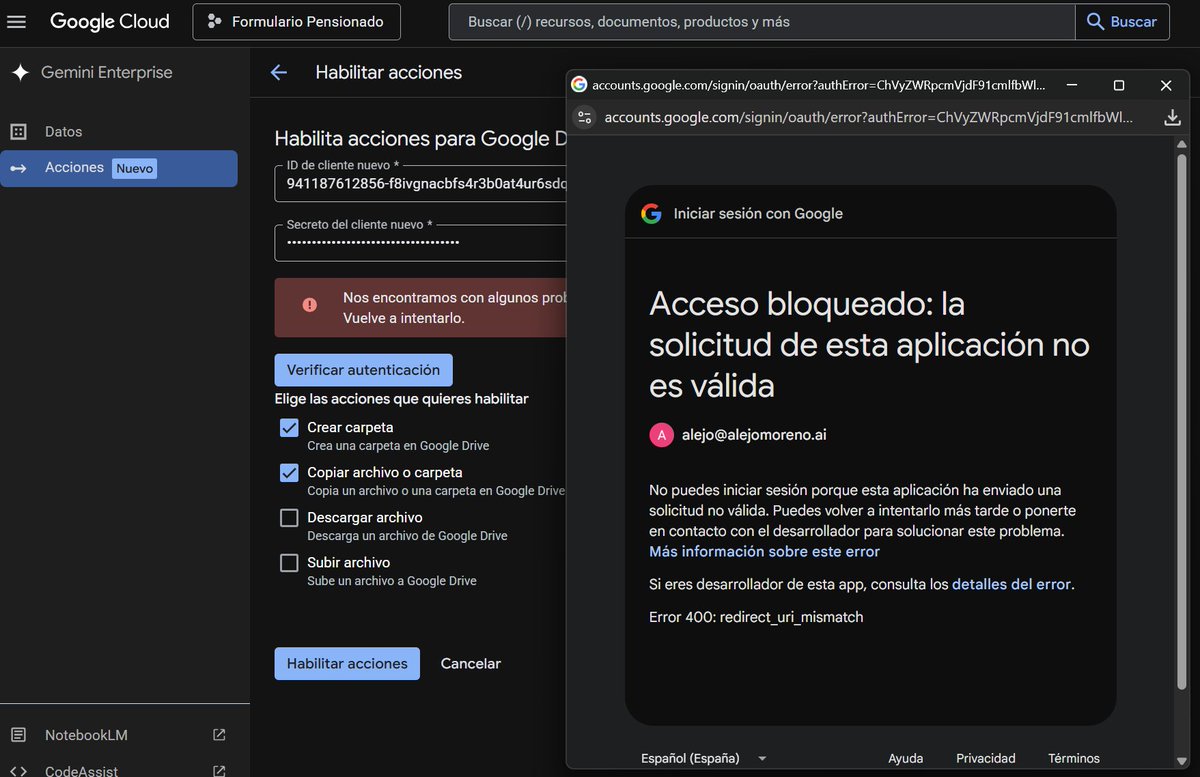Click the CodeAssist external link icon

tap(219, 770)
